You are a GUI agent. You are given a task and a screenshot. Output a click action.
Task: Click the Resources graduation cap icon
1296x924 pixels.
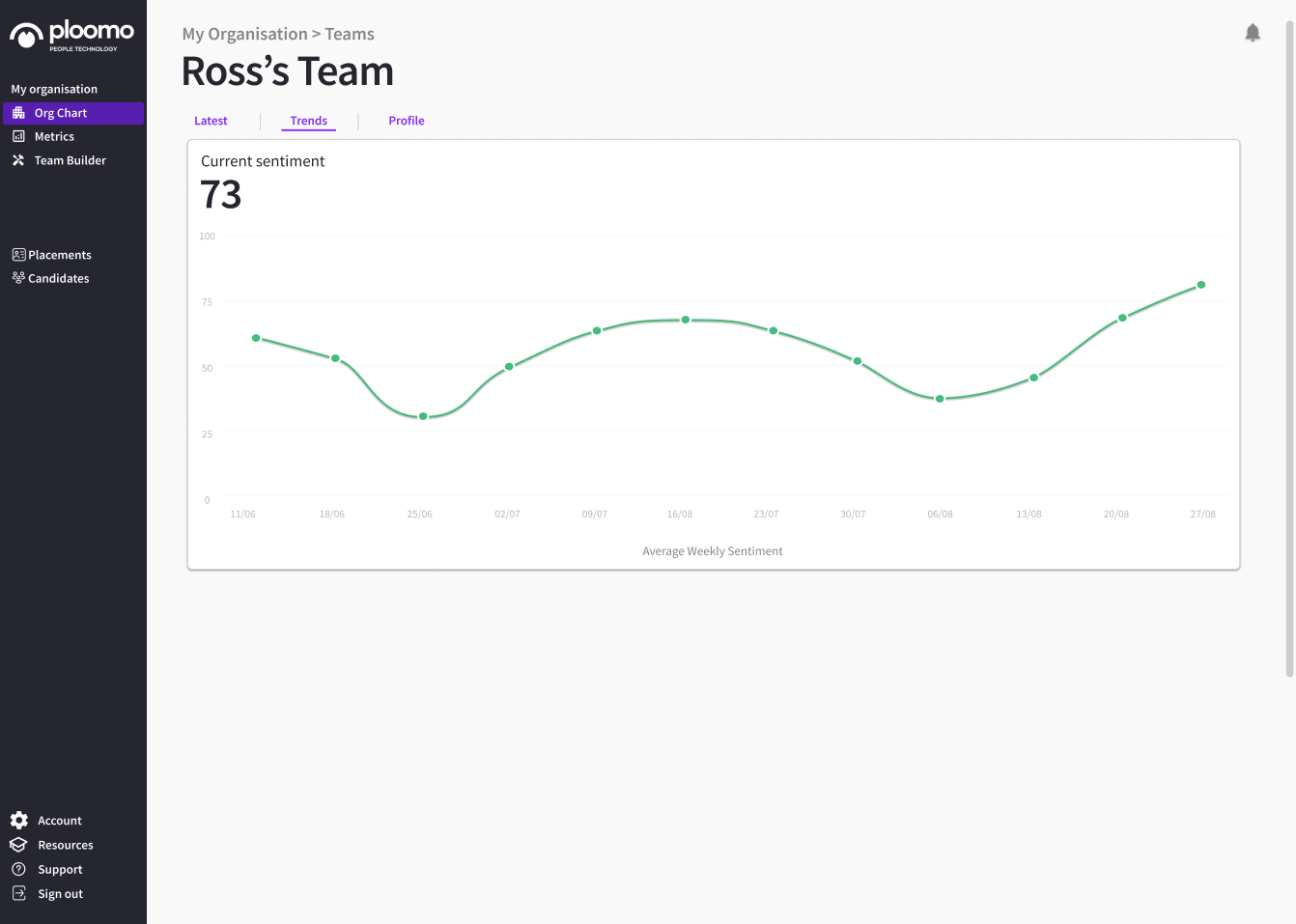click(18, 845)
